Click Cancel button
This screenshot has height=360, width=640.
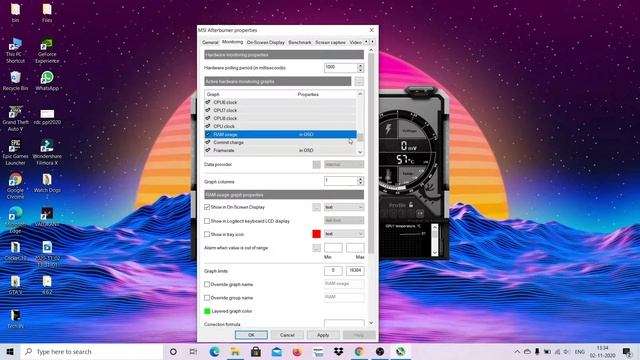pyautogui.click(x=287, y=335)
